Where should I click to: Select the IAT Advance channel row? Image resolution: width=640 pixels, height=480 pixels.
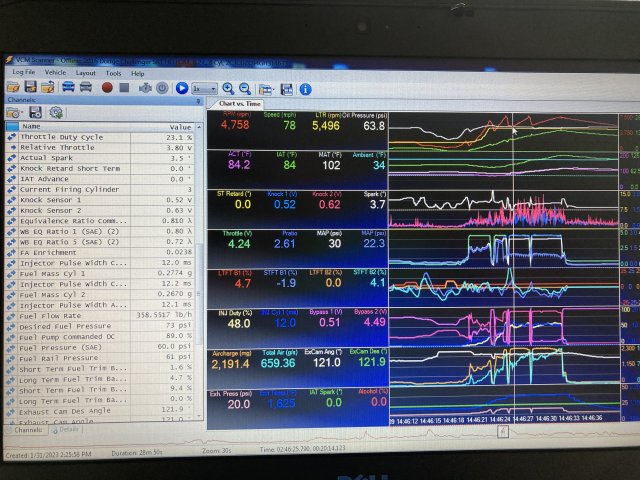(x=100, y=179)
